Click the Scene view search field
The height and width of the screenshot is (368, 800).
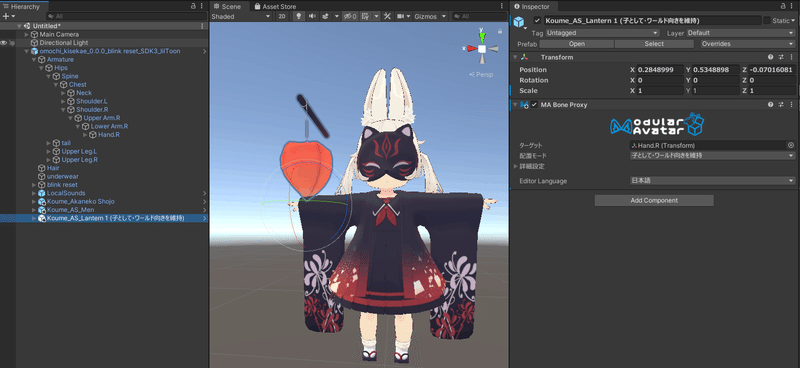(479, 16)
